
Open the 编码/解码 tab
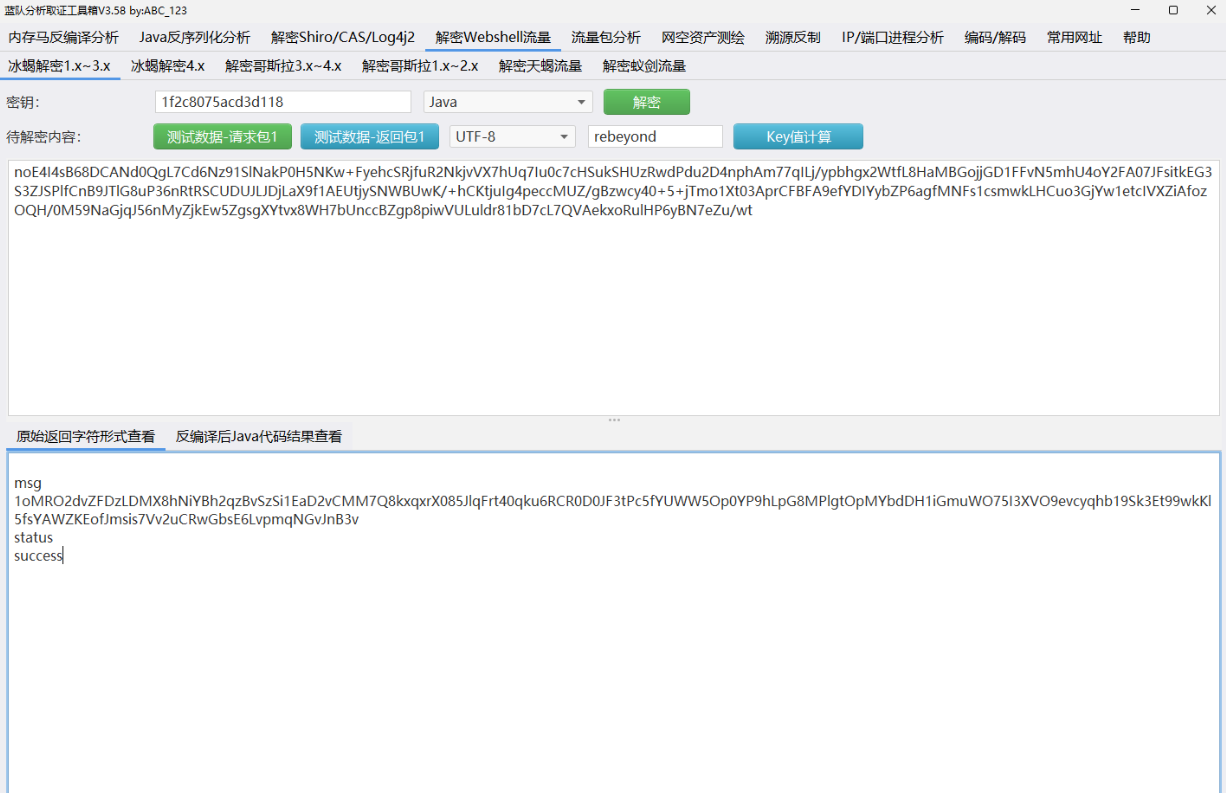995,37
